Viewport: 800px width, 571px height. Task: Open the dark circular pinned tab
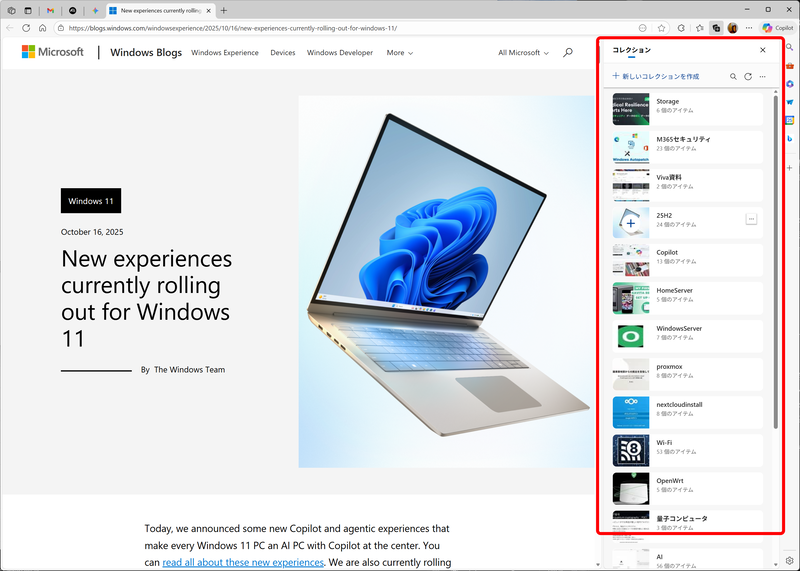72,10
